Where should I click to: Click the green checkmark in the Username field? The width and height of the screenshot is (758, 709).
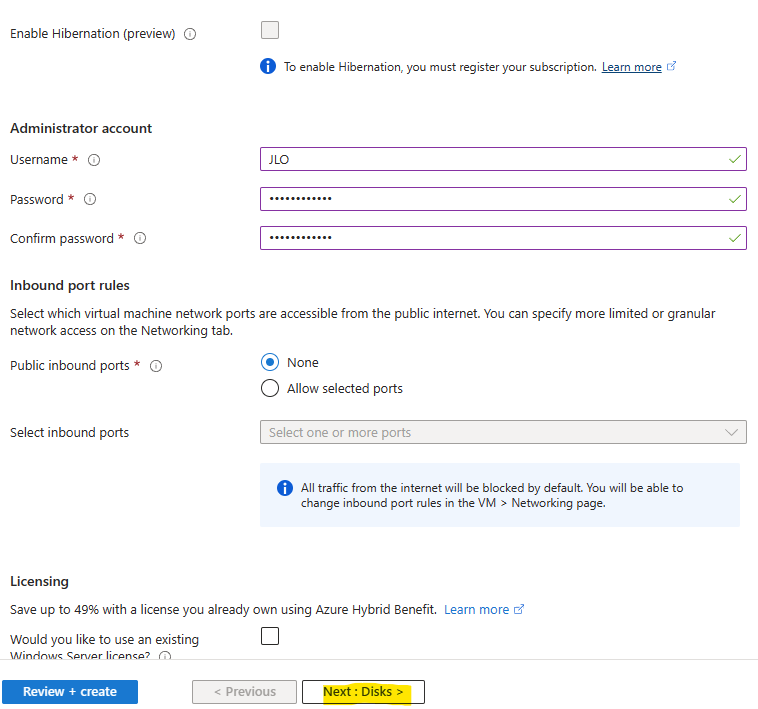pos(735,159)
